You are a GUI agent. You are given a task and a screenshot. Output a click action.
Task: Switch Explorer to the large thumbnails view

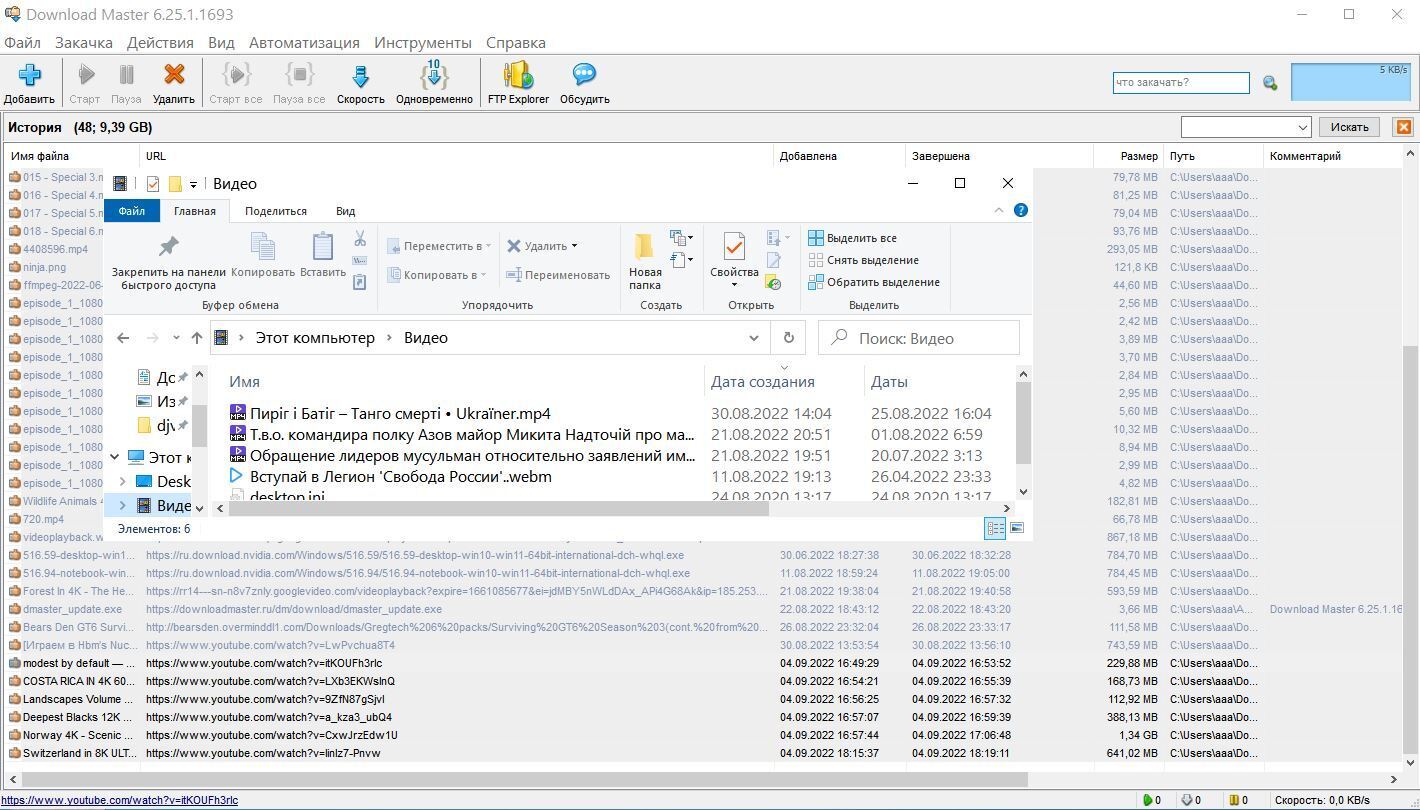[x=1017, y=528]
